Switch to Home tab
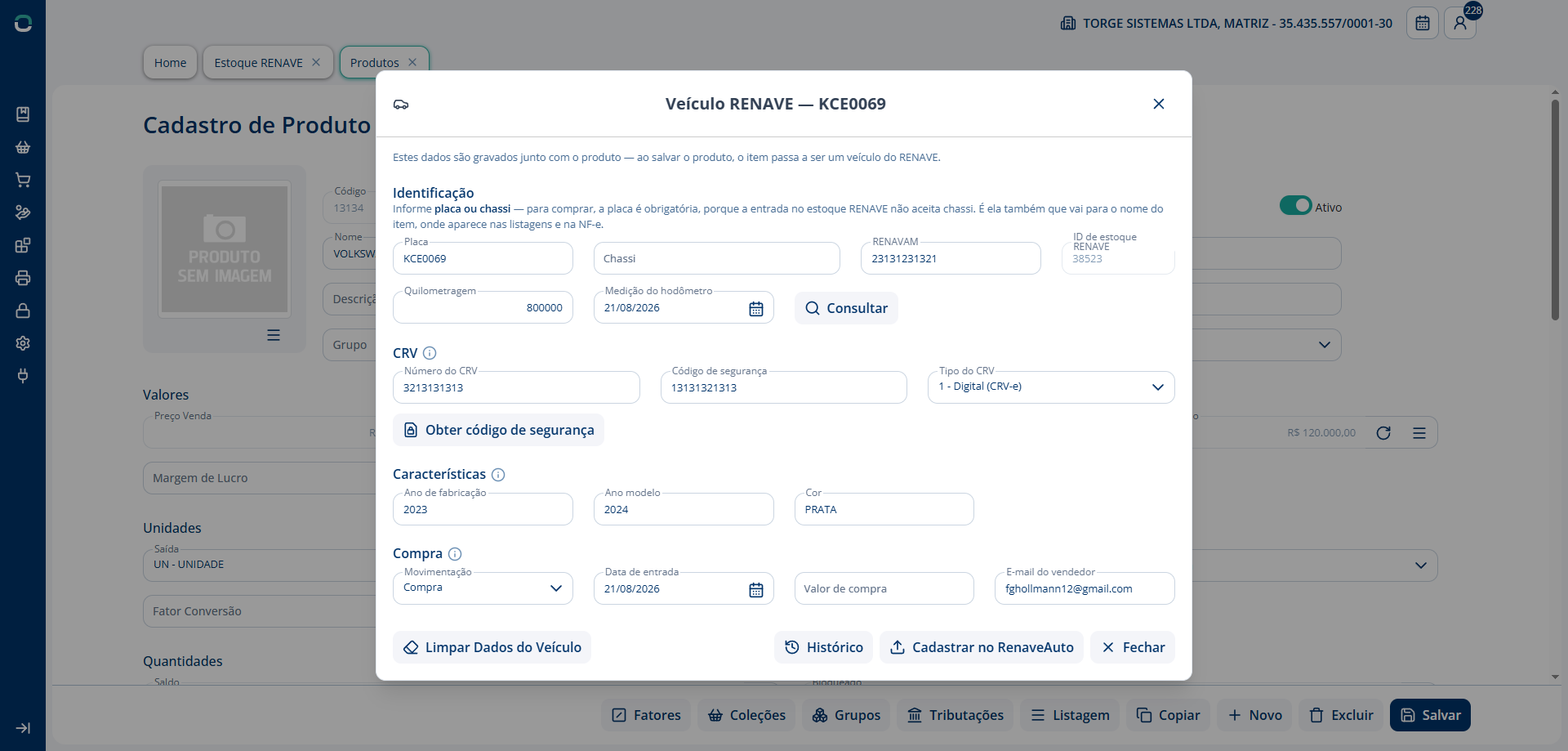The width and height of the screenshot is (1568, 751). pyautogui.click(x=170, y=63)
